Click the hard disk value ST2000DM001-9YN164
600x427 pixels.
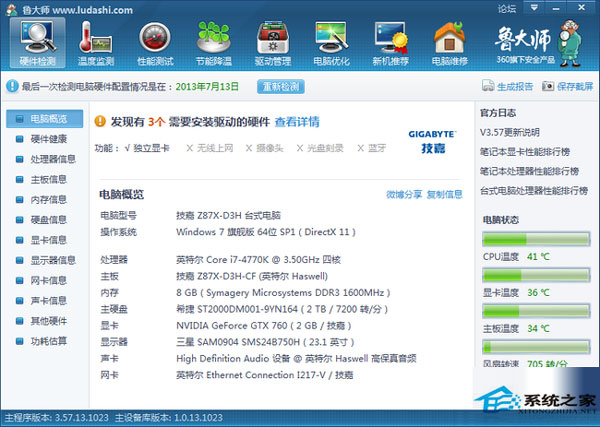pos(282,309)
